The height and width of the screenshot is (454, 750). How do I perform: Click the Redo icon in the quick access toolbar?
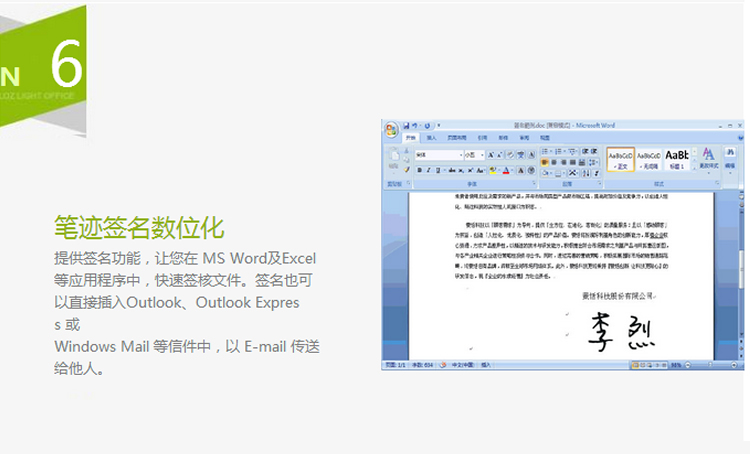427,126
